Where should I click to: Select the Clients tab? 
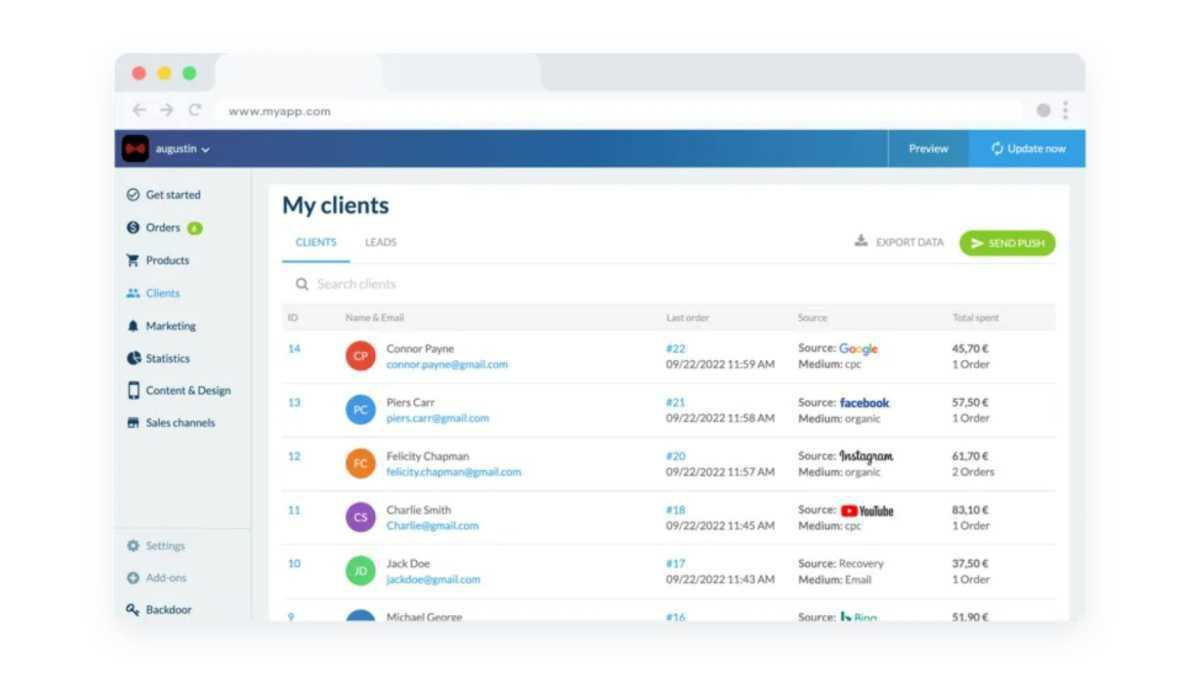(x=316, y=242)
